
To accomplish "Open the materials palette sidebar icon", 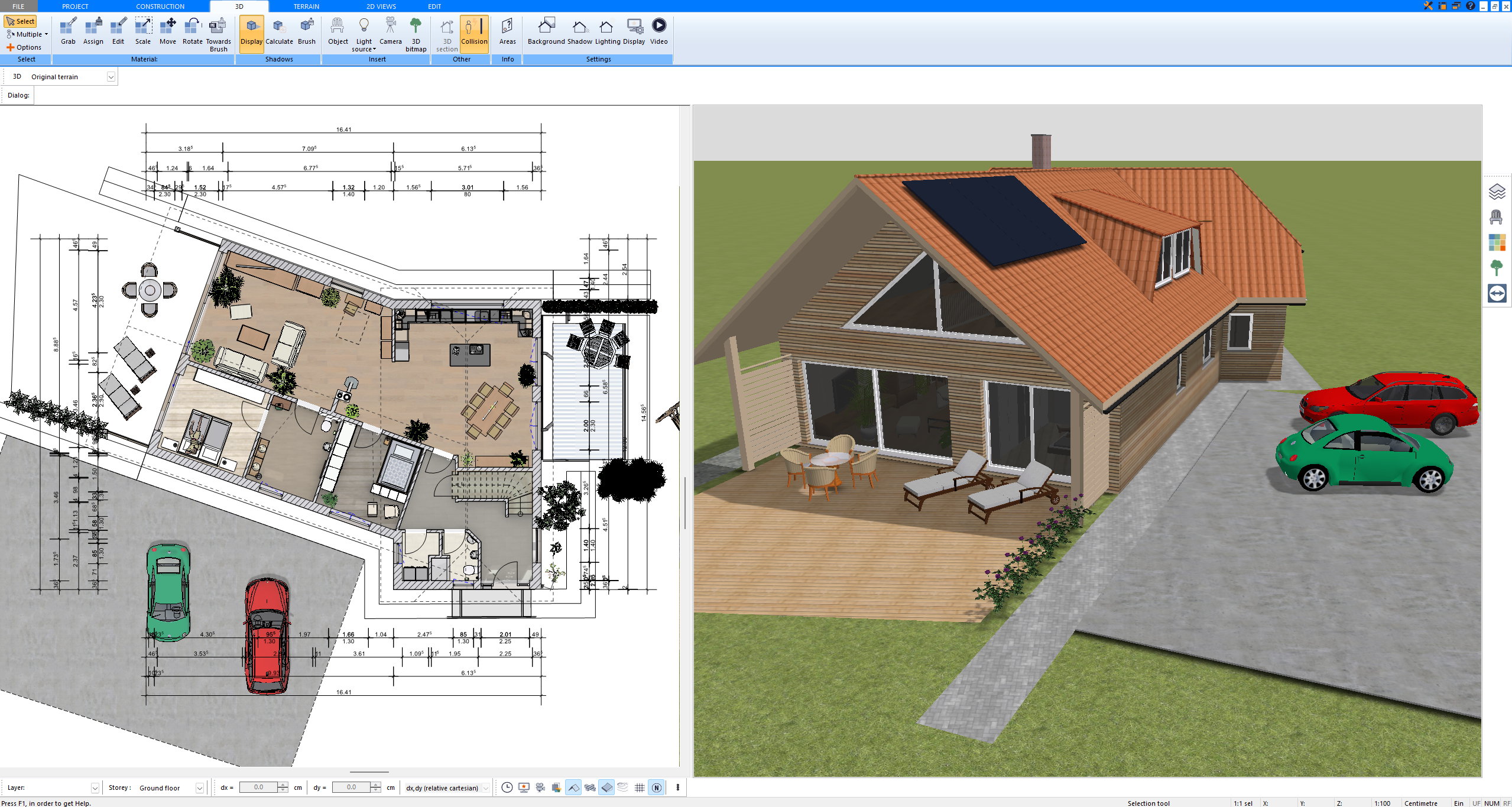I will click(x=1497, y=242).
